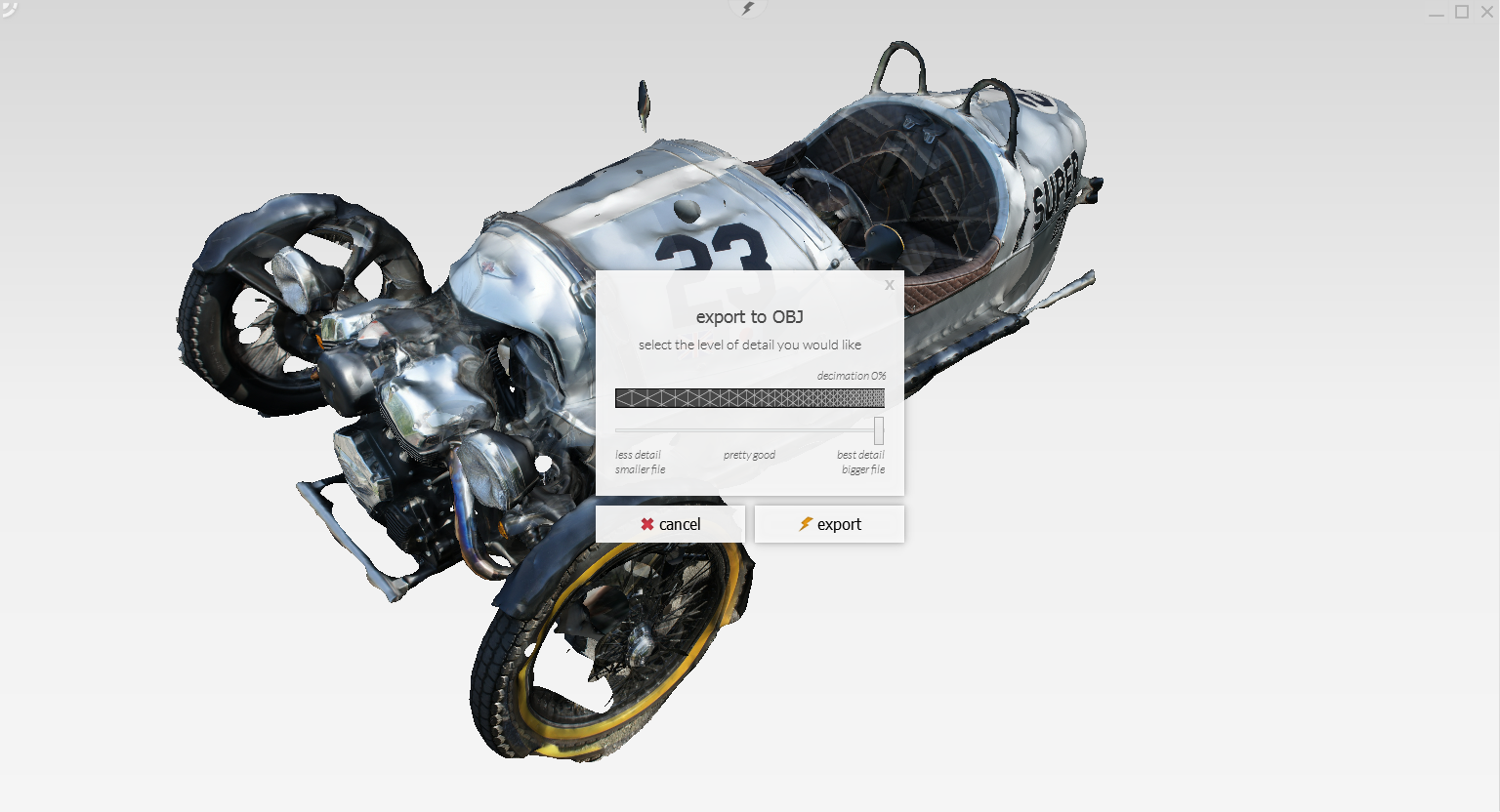
Task: Close the application window
Action: (x=1487, y=12)
